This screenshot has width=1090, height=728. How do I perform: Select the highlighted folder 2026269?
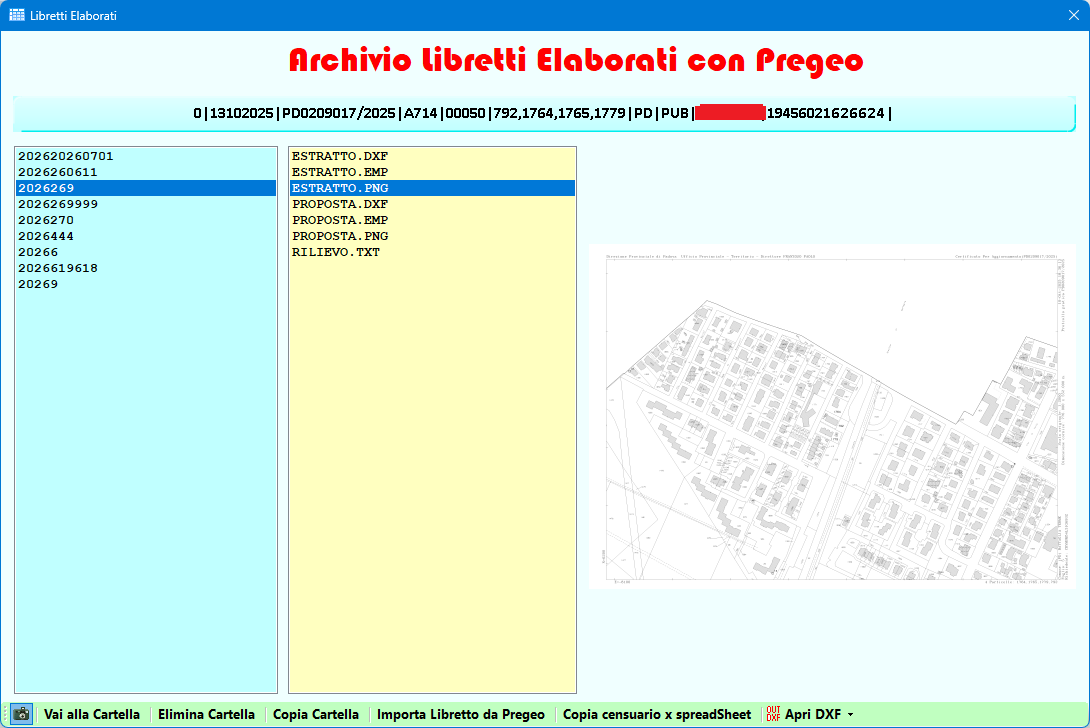[x=146, y=188]
